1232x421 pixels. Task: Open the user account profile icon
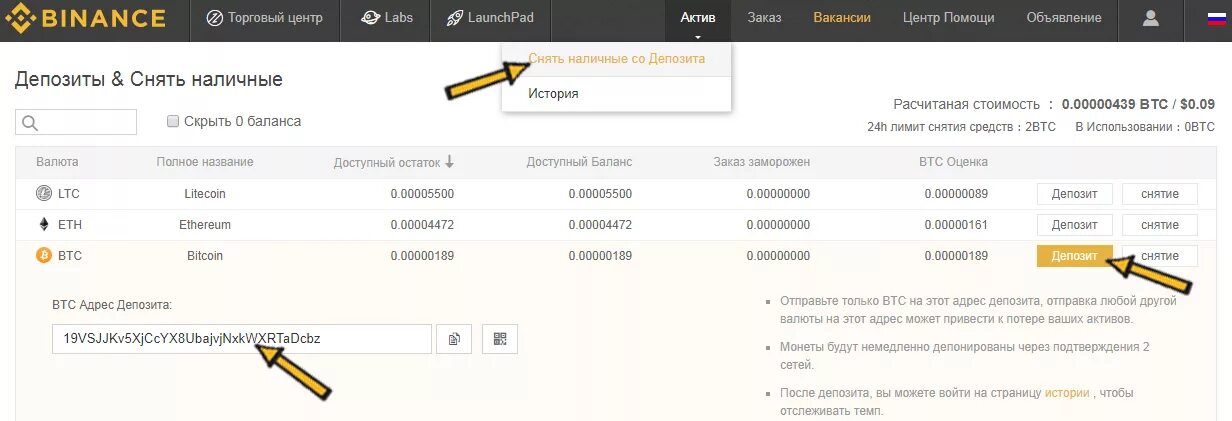point(1151,18)
